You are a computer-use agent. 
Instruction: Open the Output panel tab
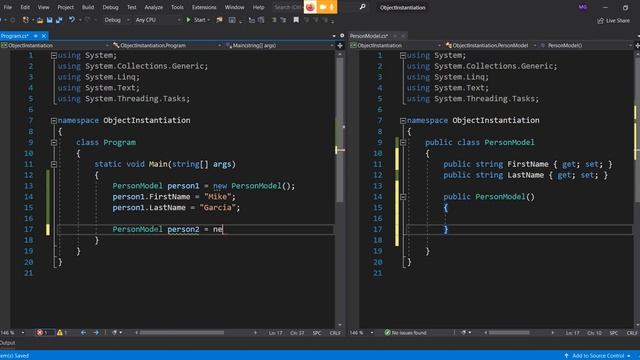(x=7, y=343)
